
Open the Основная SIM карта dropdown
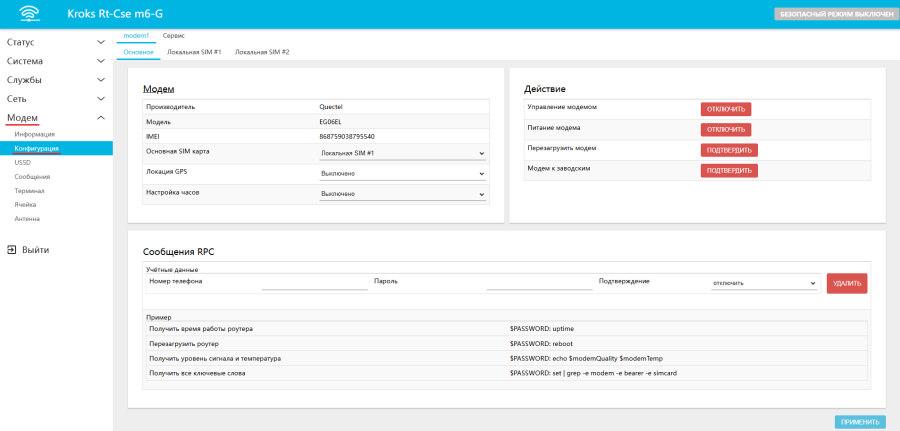pyautogui.click(x=402, y=153)
